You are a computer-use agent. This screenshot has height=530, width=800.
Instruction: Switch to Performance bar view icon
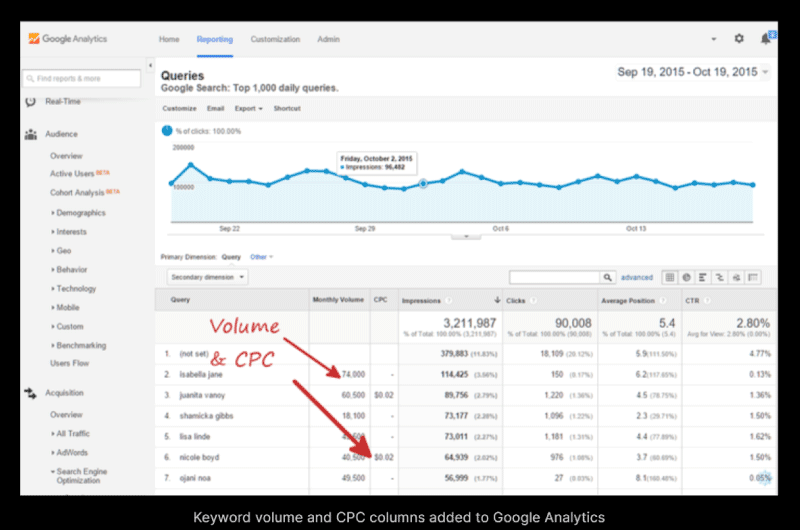coord(703,277)
